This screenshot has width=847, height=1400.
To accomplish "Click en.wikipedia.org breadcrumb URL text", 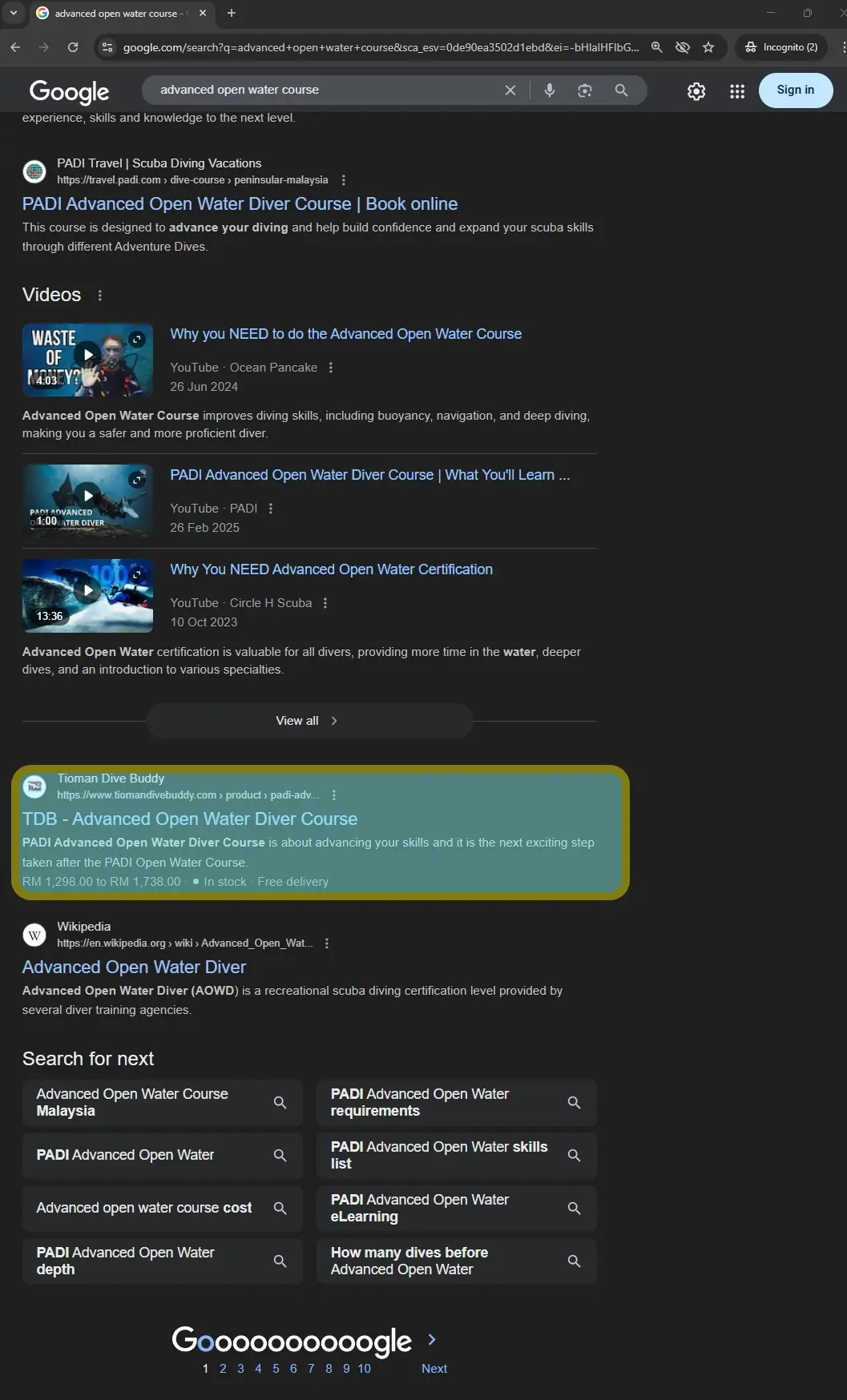I will tap(185, 943).
